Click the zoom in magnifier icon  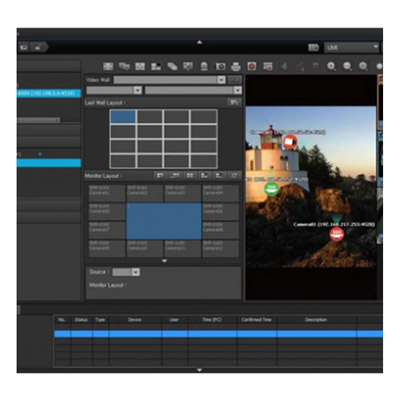tap(331, 66)
